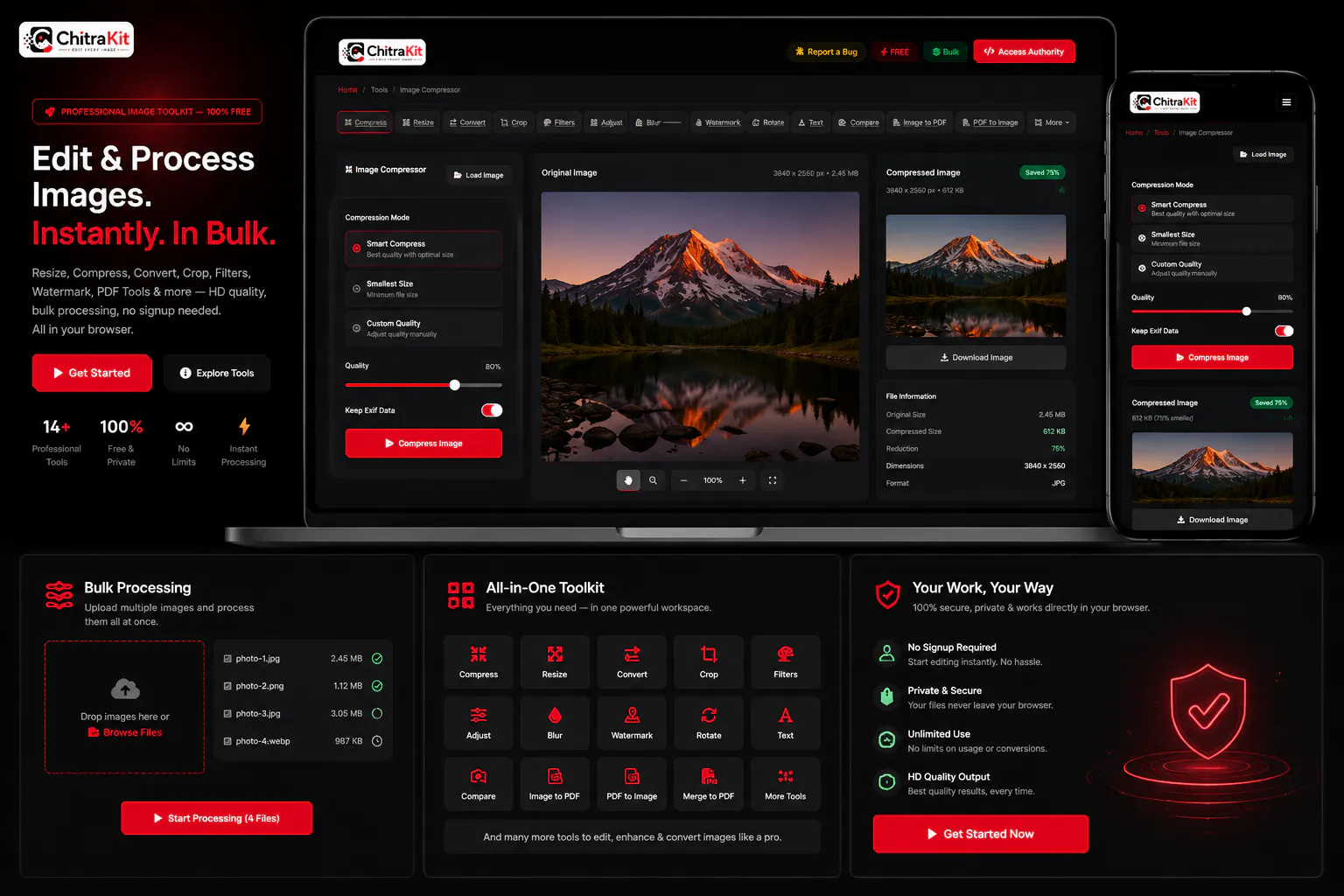Click the Explore Tools button
This screenshot has height=896, width=1344.
pyautogui.click(x=217, y=373)
